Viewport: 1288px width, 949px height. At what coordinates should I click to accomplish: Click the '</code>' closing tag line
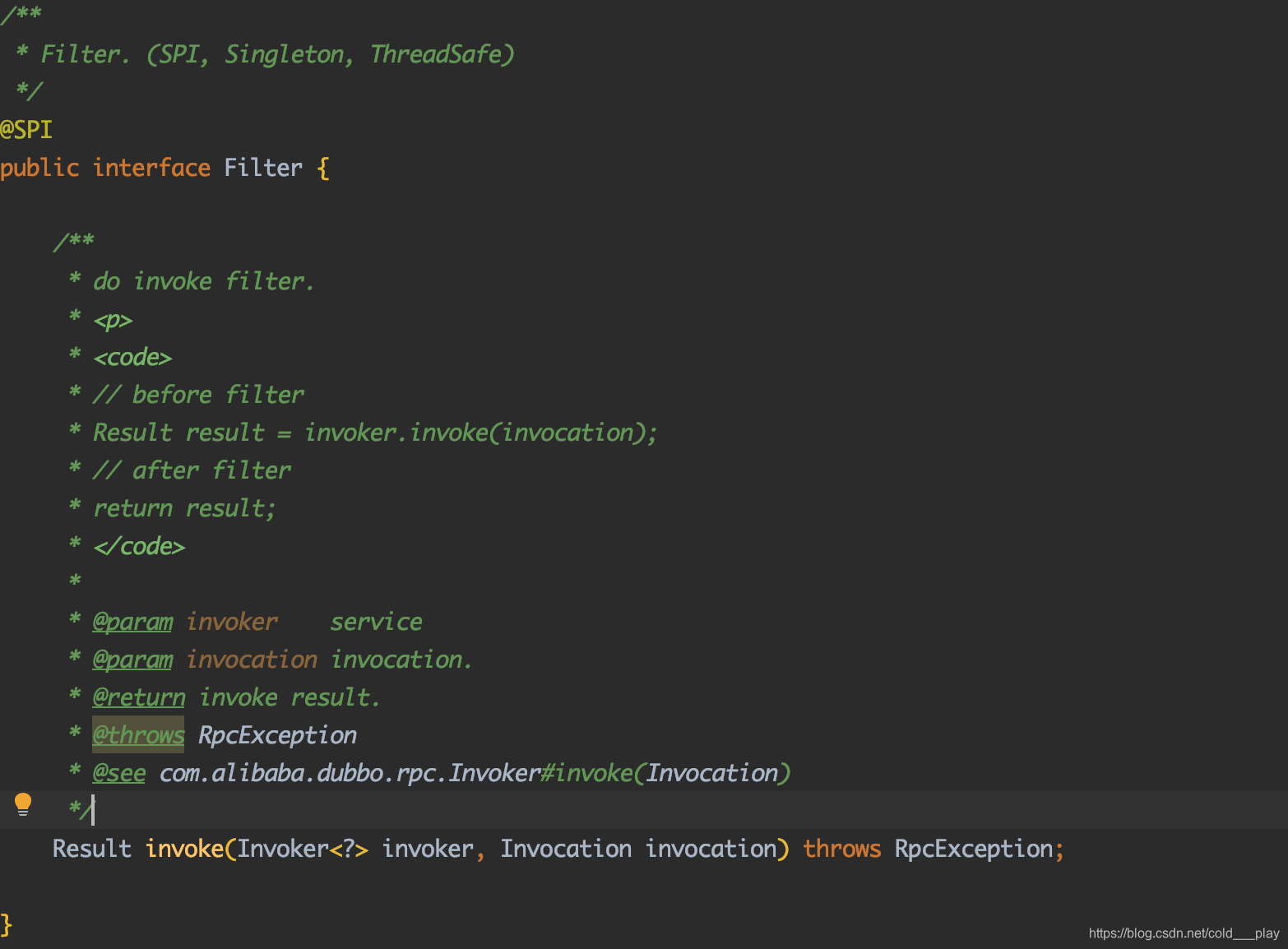click(139, 546)
